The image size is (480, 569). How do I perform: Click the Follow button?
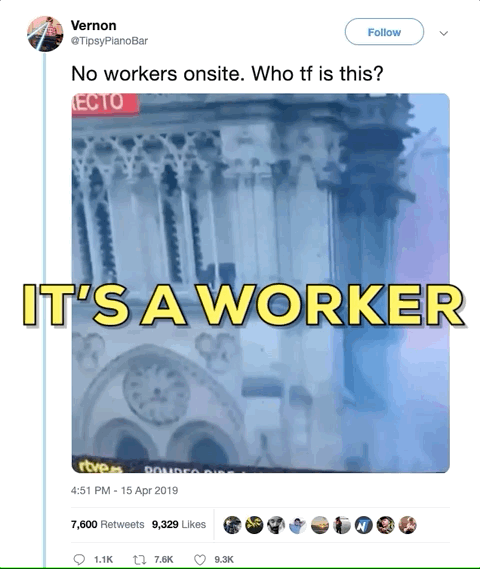point(384,32)
